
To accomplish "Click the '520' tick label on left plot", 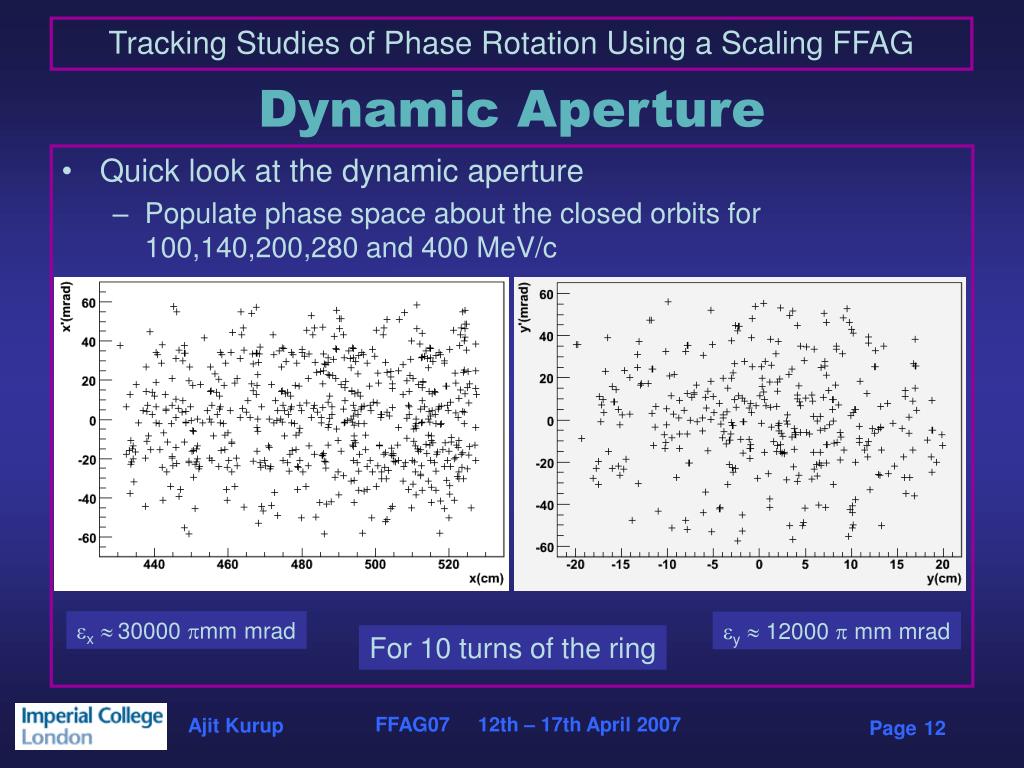I will point(449,564).
